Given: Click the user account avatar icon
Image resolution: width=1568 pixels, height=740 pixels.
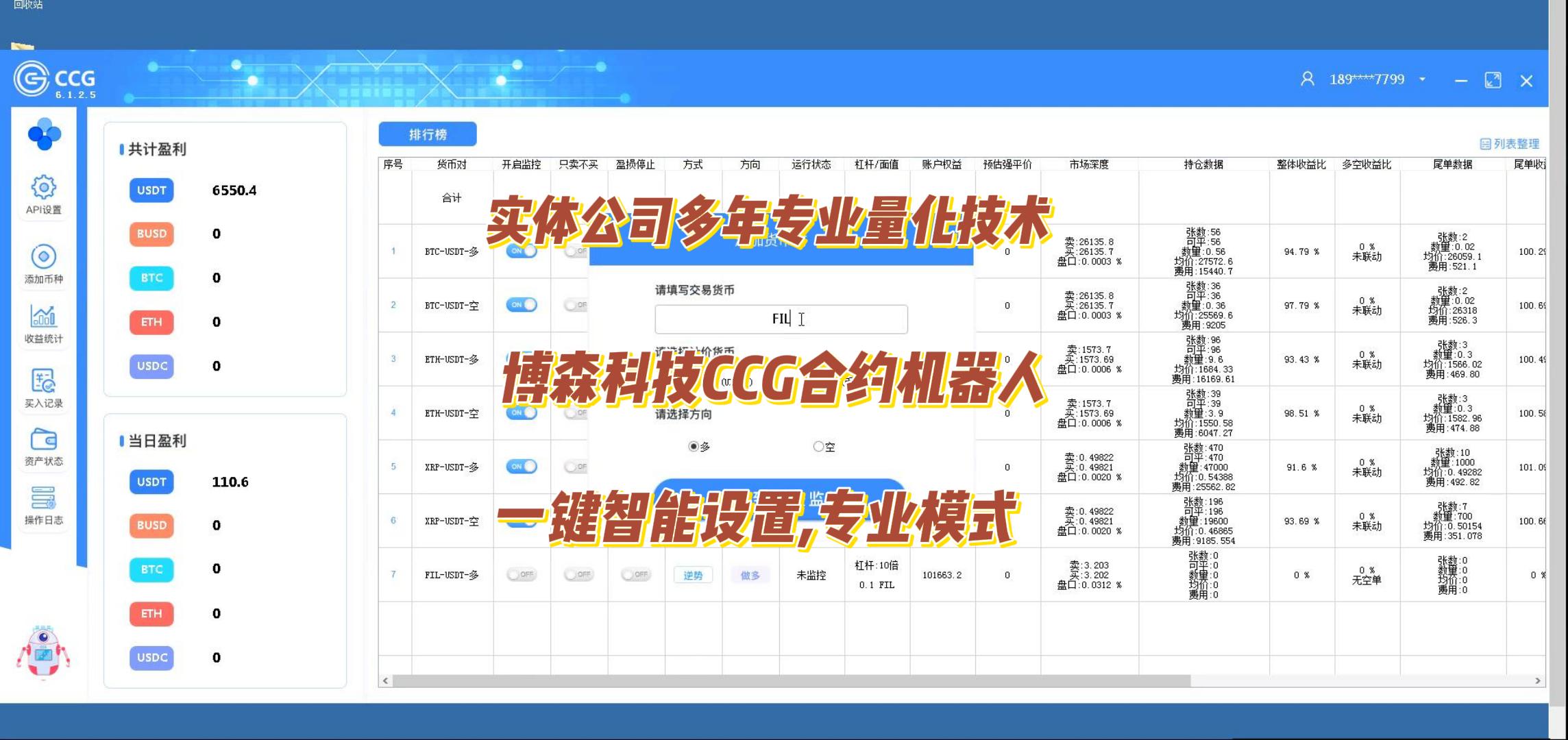Looking at the screenshot, I should pos(1307,79).
